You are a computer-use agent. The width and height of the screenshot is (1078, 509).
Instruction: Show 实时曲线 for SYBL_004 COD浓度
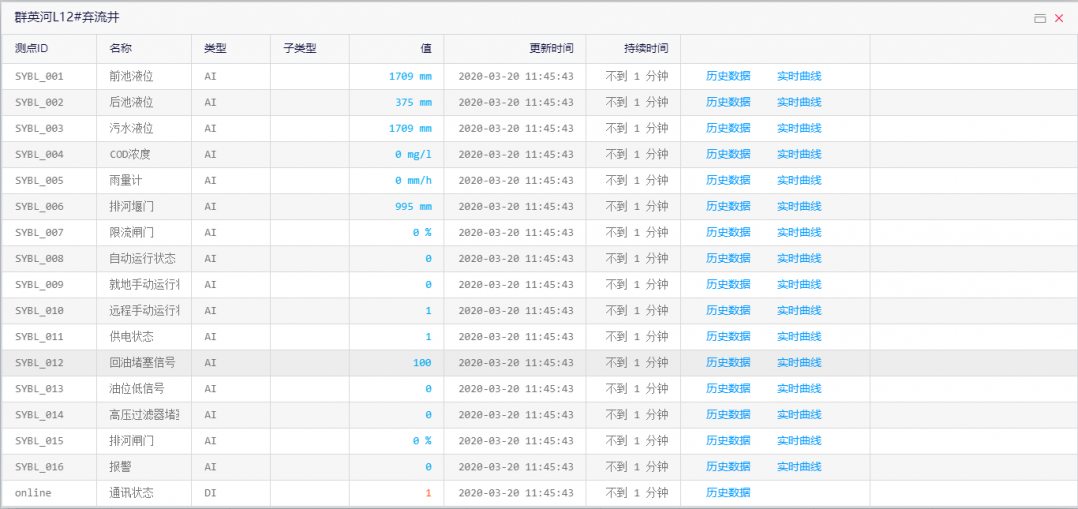[799, 155]
